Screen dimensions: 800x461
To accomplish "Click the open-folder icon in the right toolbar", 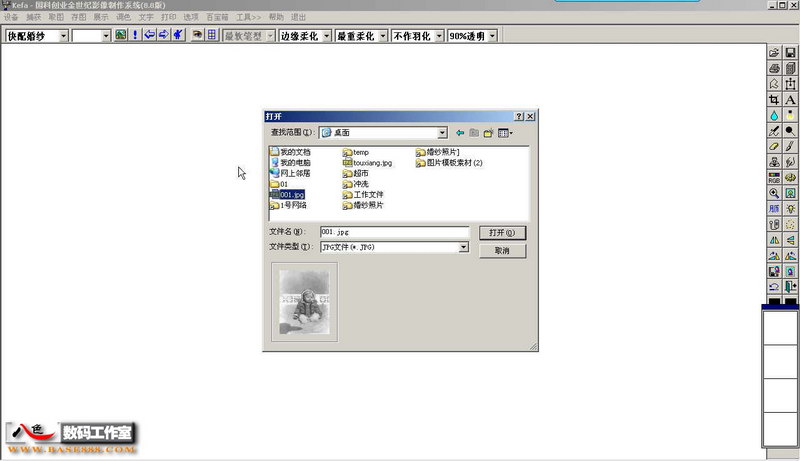I will click(x=774, y=53).
